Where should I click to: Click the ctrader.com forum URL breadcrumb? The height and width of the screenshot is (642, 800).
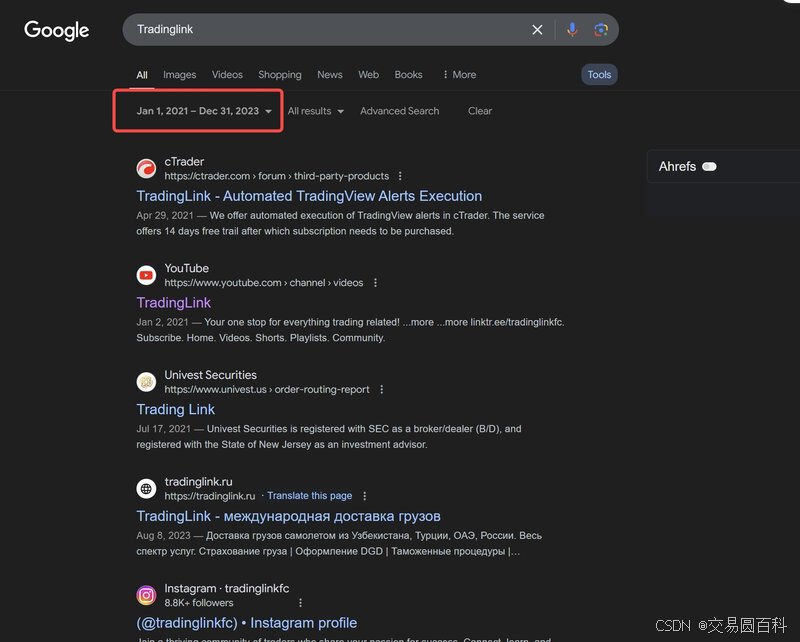tap(277, 176)
